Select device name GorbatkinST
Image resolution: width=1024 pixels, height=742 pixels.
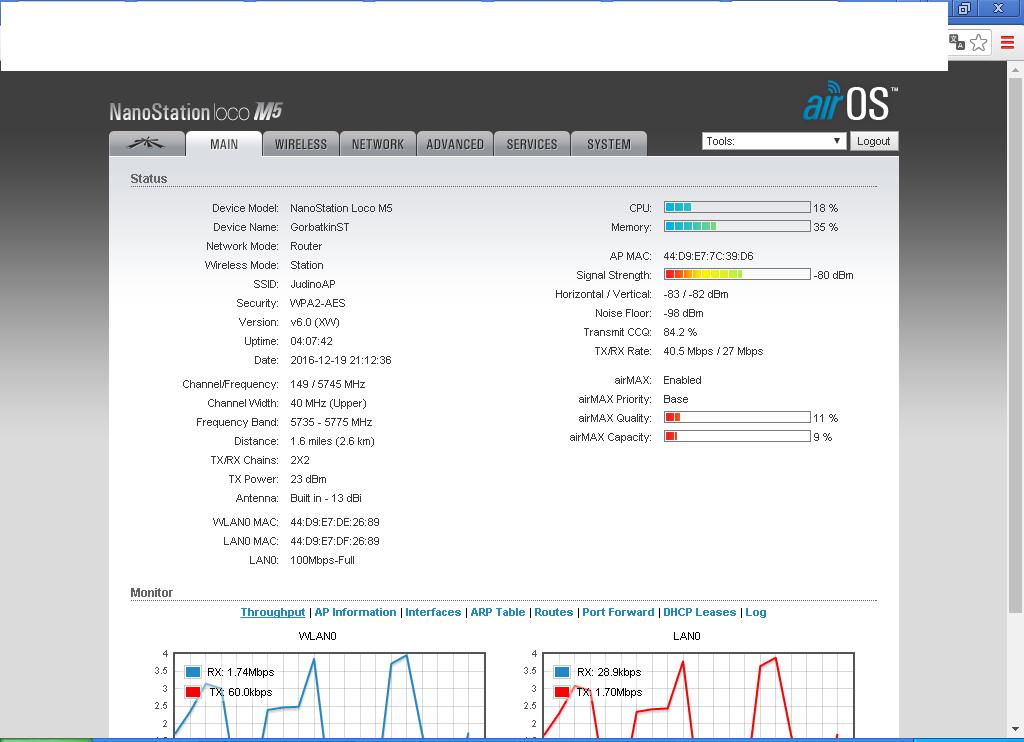[x=320, y=227]
